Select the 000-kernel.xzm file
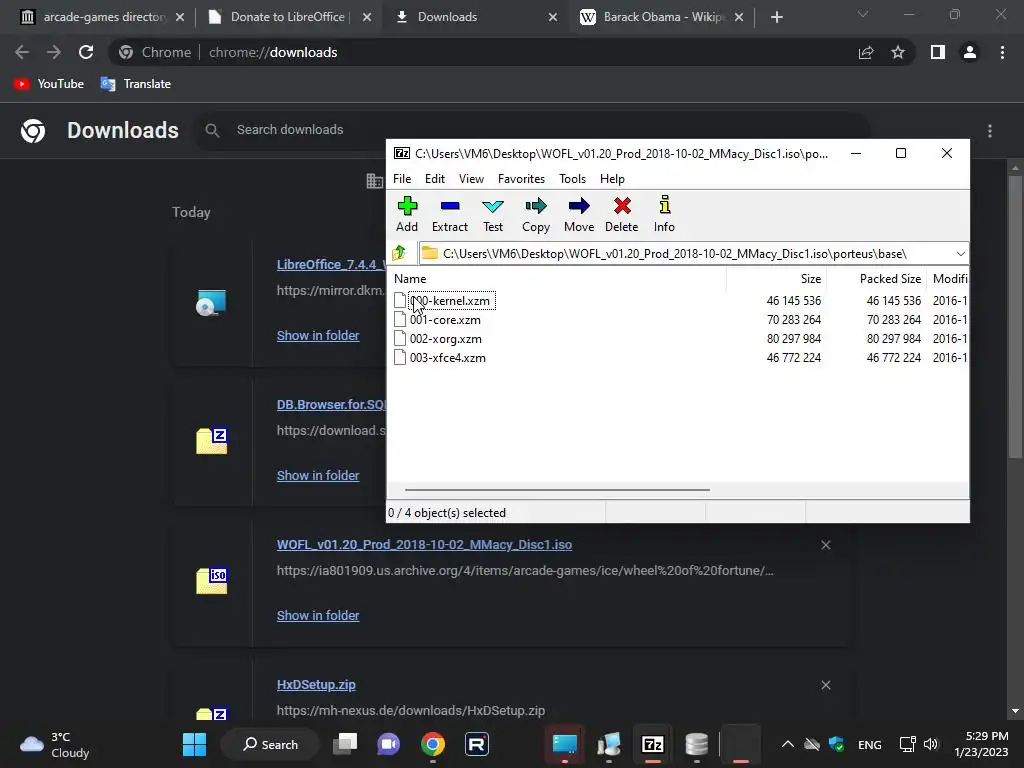The height and width of the screenshot is (768, 1024). (x=450, y=301)
